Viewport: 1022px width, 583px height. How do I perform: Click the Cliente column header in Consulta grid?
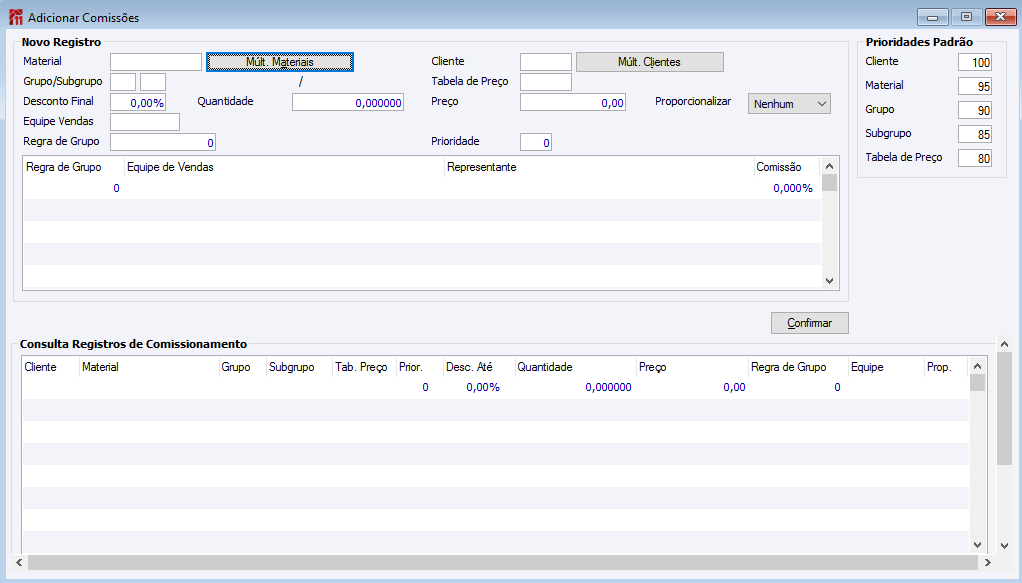(51, 367)
